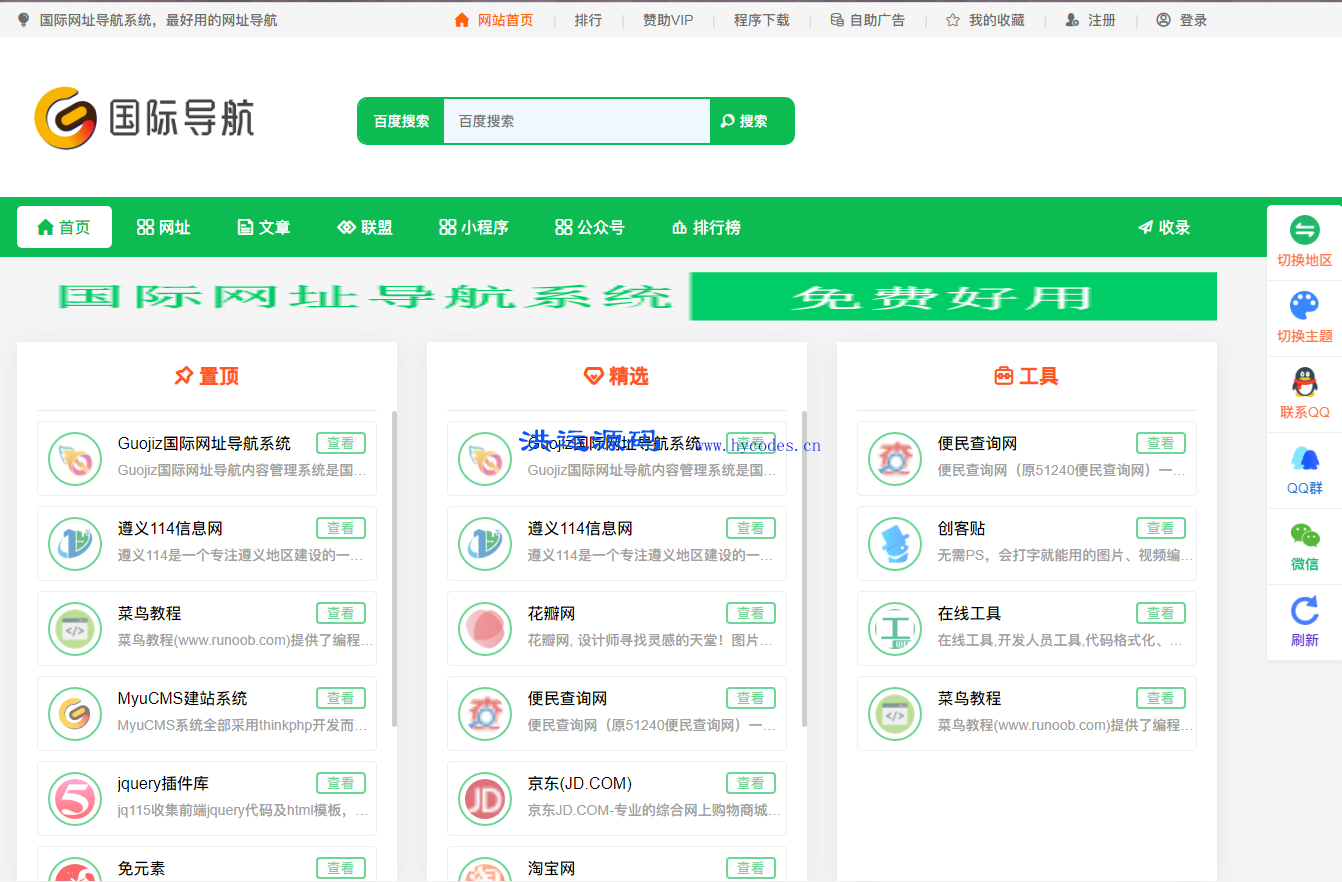Open 小程序 in green navigation bar
This screenshot has height=882, width=1342.
tap(474, 227)
